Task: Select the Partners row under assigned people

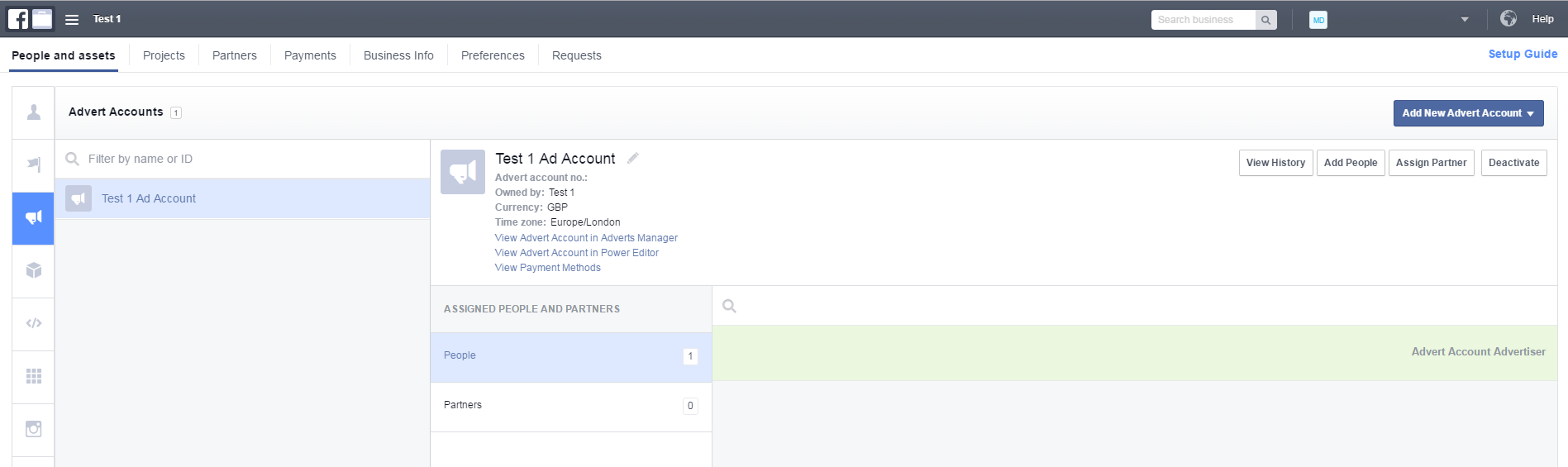Action: (x=571, y=406)
